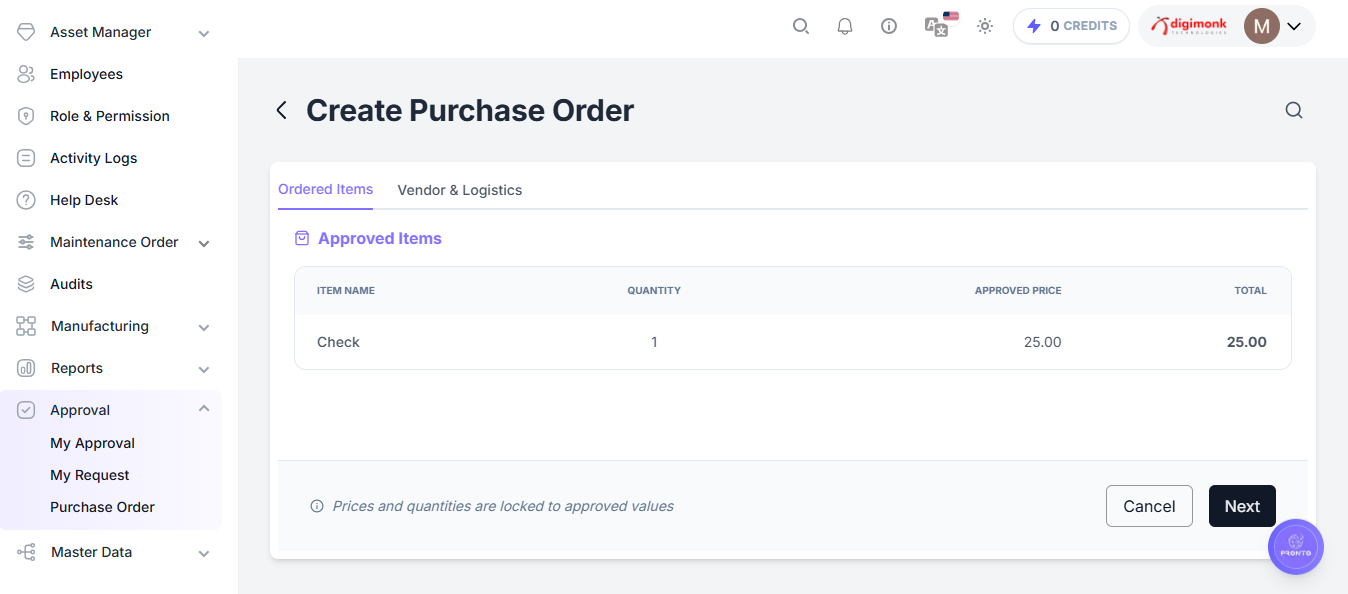Click the Approved Items bag icon
Viewport: 1348px width, 594px height.
(302, 238)
